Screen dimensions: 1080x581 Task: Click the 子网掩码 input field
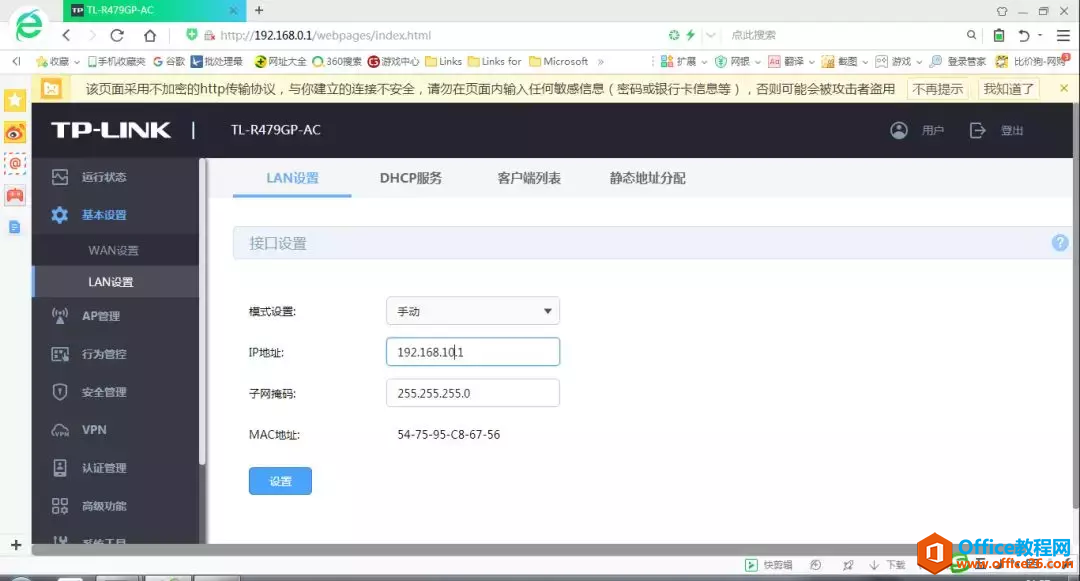472,393
